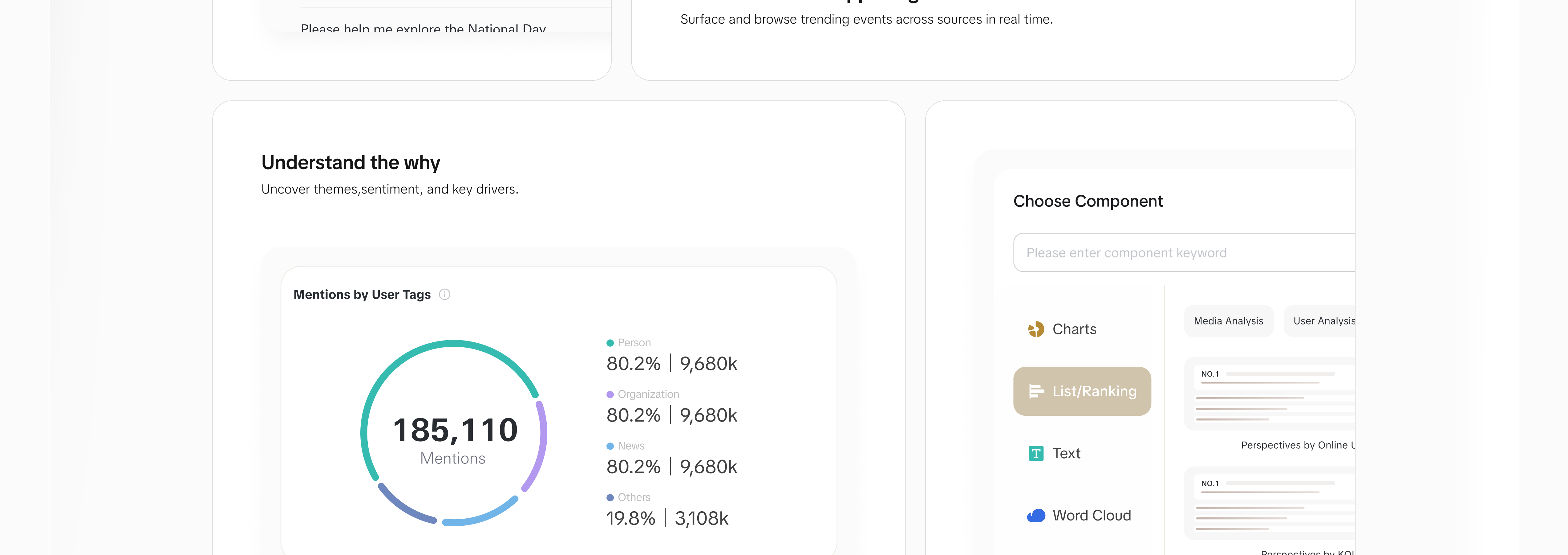
Task: Click the Word Cloud icon
Action: pos(1035,515)
